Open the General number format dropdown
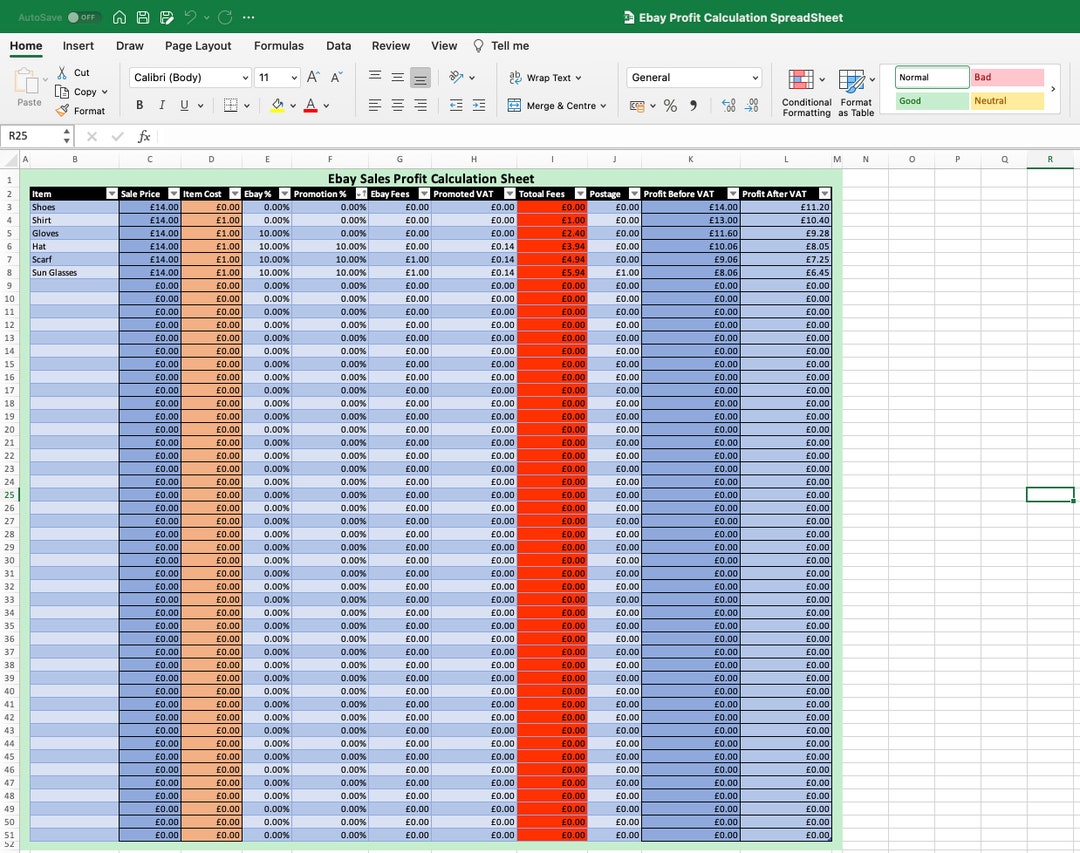 tap(694, 77)
